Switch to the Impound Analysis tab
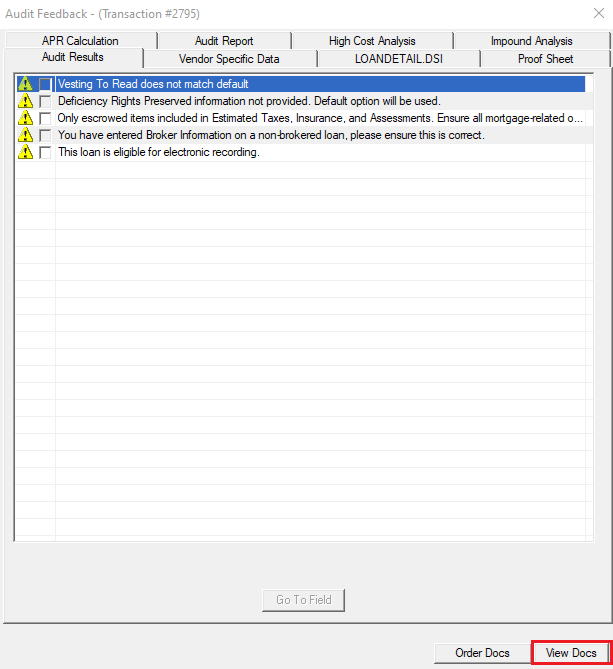Screen dimensions: 613x669 pos(532,41)
